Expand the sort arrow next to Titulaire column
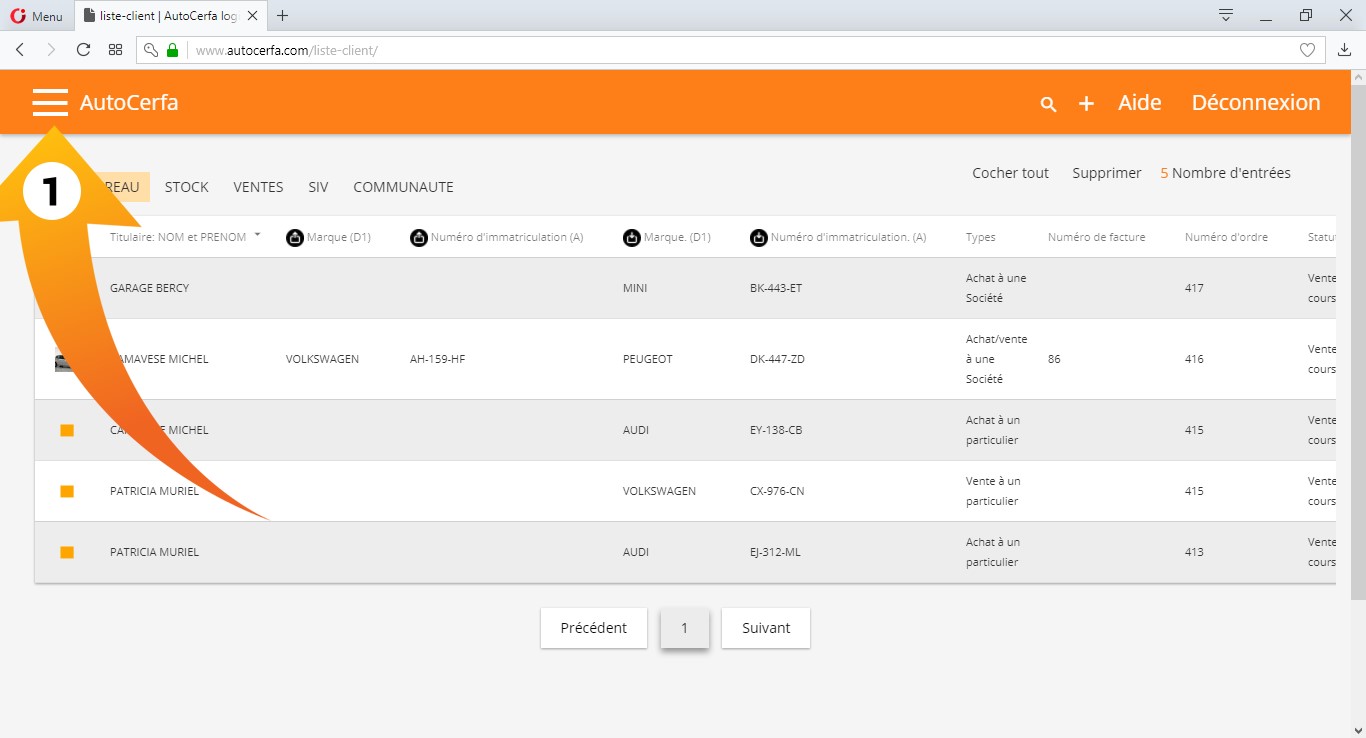Screen dimensions: 1366x738 coord(257,235)
